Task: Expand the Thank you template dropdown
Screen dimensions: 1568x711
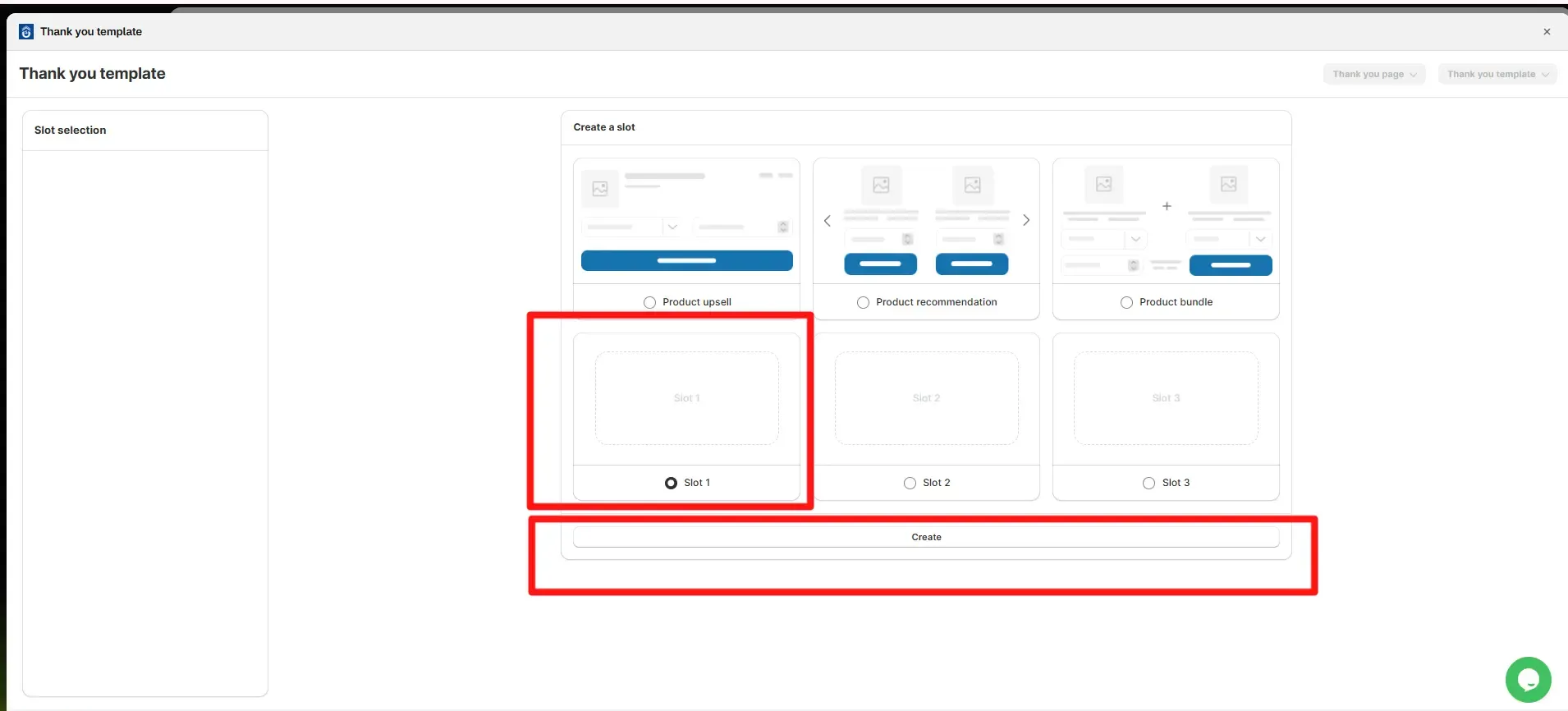Action: point(1497,74)
